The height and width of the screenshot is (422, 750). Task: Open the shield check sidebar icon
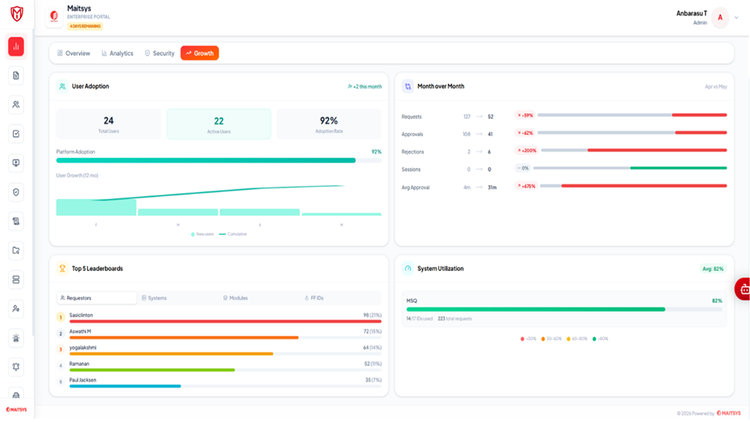16,192
